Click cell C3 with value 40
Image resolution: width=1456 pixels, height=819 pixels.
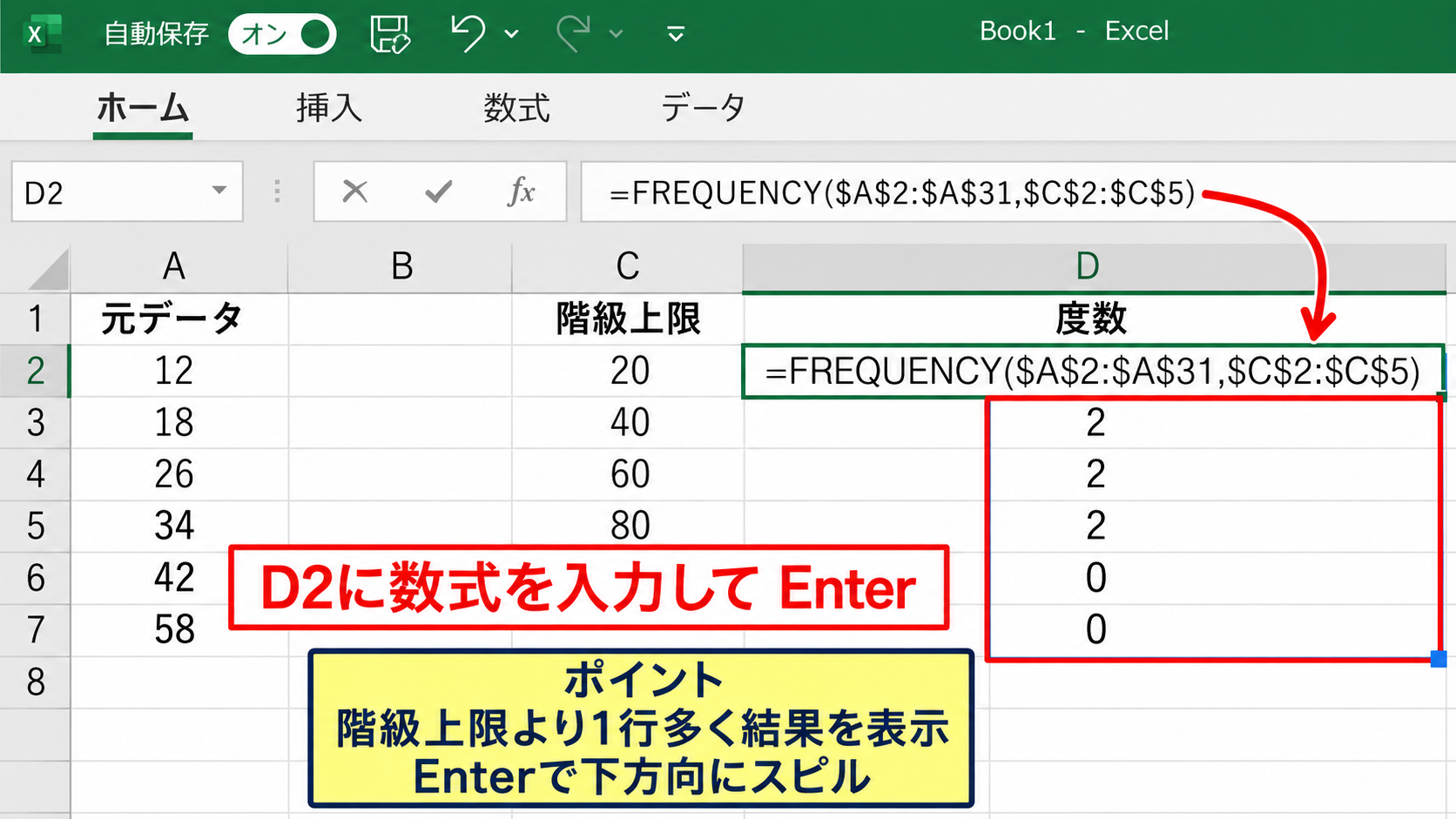click(627, 423)
